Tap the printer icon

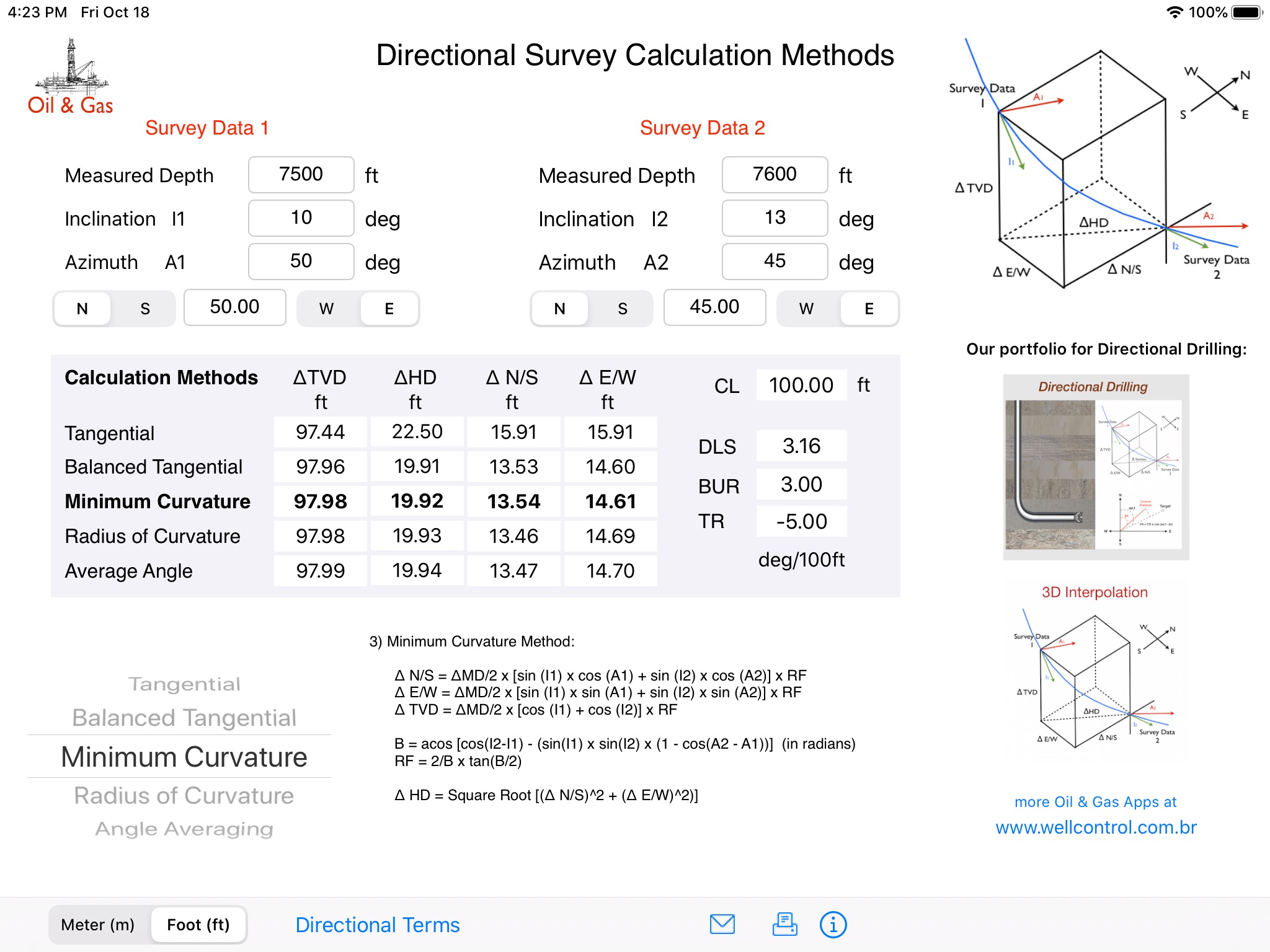[784, 924]
